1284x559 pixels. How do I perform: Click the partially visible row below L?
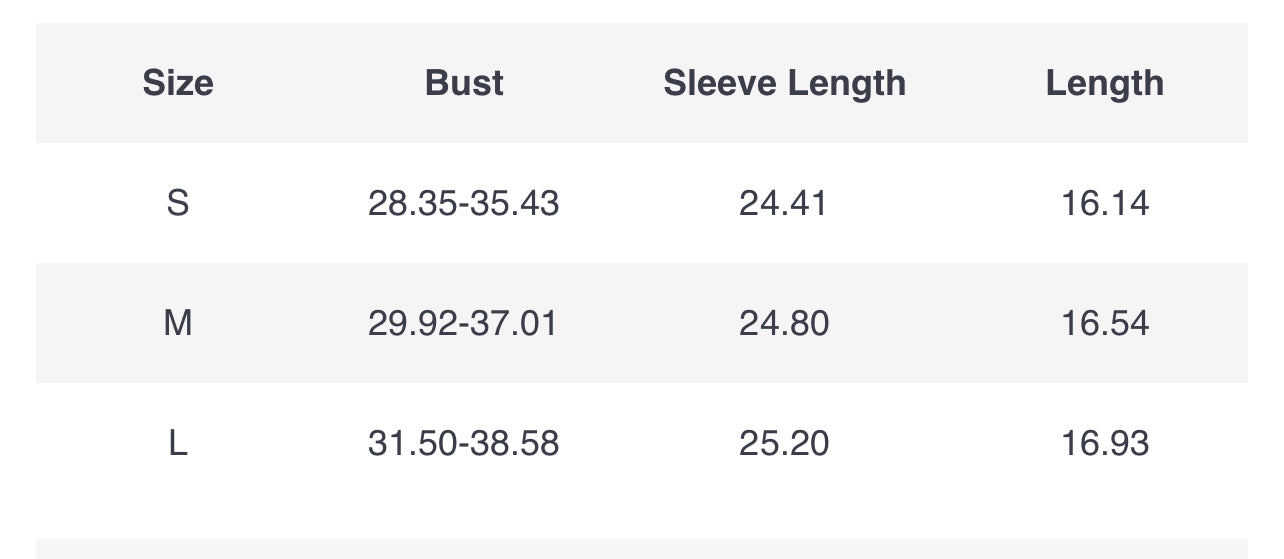tap(642, 549)
